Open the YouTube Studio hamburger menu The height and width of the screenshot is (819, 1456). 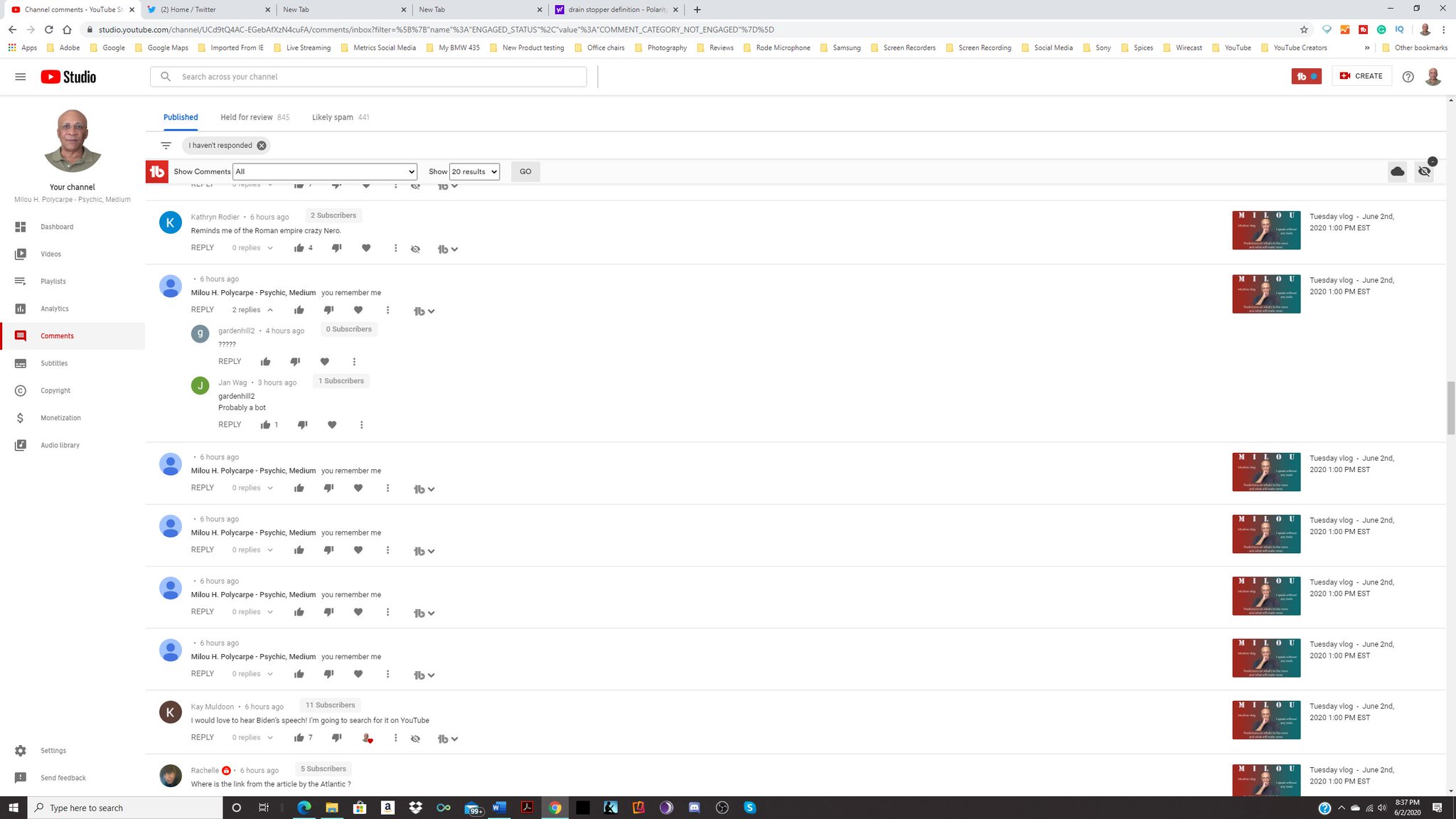click(x=21, y=77)
